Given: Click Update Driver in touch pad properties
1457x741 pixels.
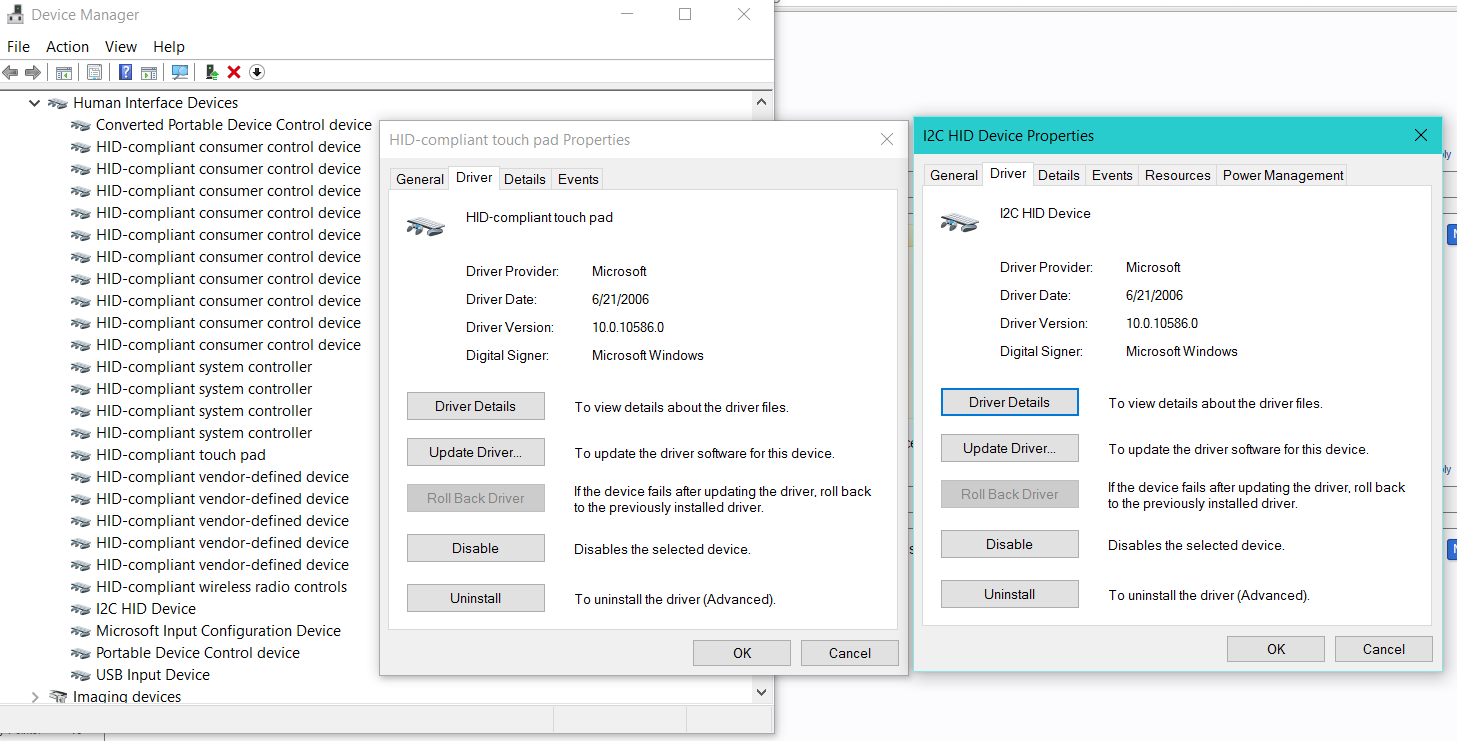Looking at the screenshot, I should click(x=475, y=452).
